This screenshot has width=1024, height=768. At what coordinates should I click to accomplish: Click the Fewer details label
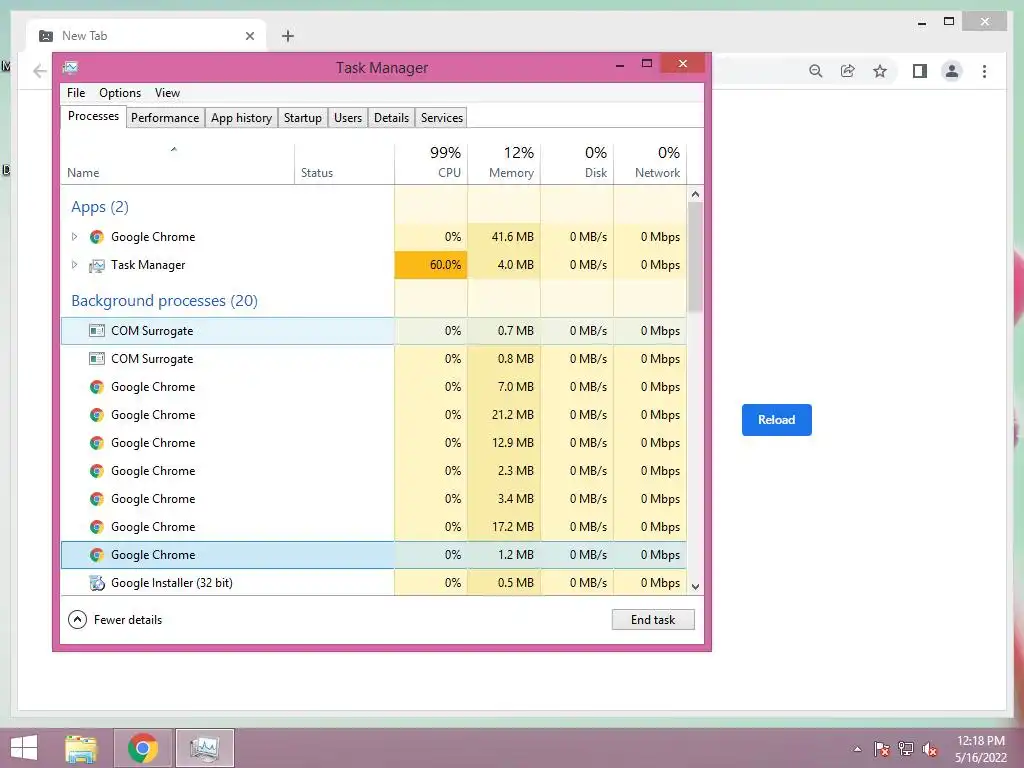[x=128, y=620]
